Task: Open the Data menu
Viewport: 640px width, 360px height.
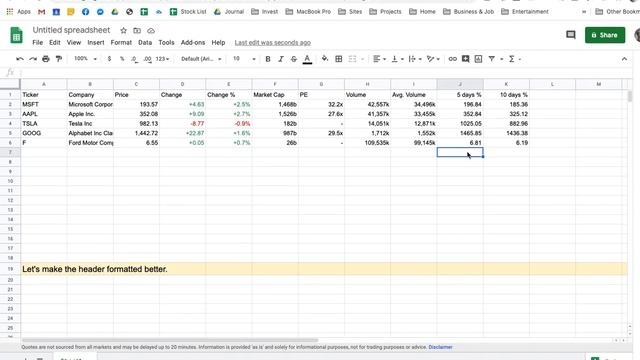Action: 145,42
